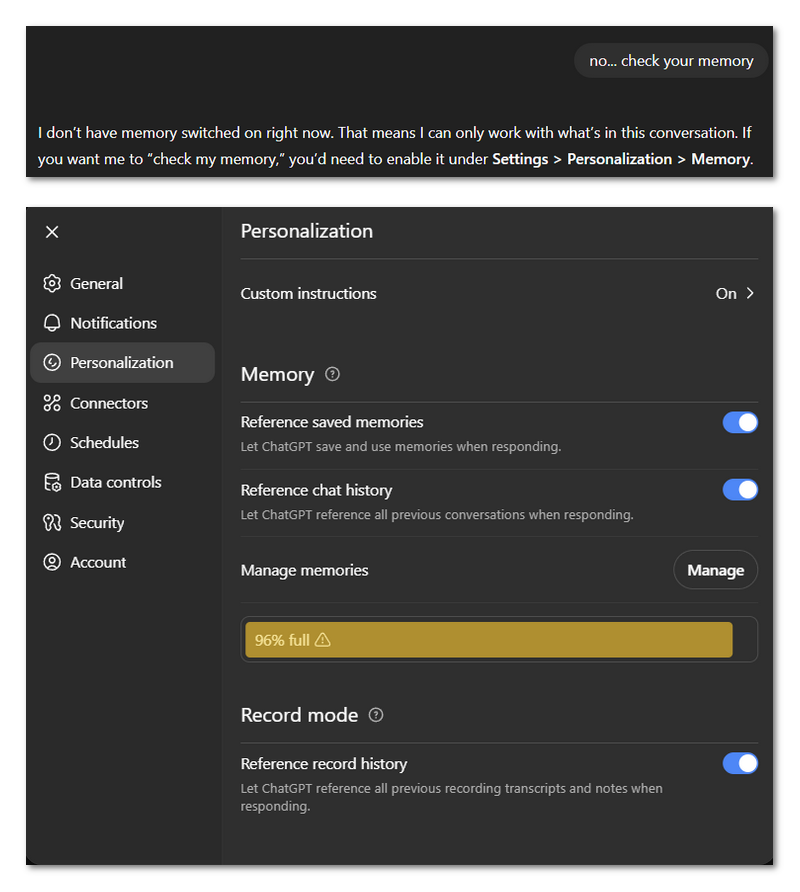Expand Custom instructions via the chevron arrow
This screenshot has width=800, height=892.
tap(750, 293)
